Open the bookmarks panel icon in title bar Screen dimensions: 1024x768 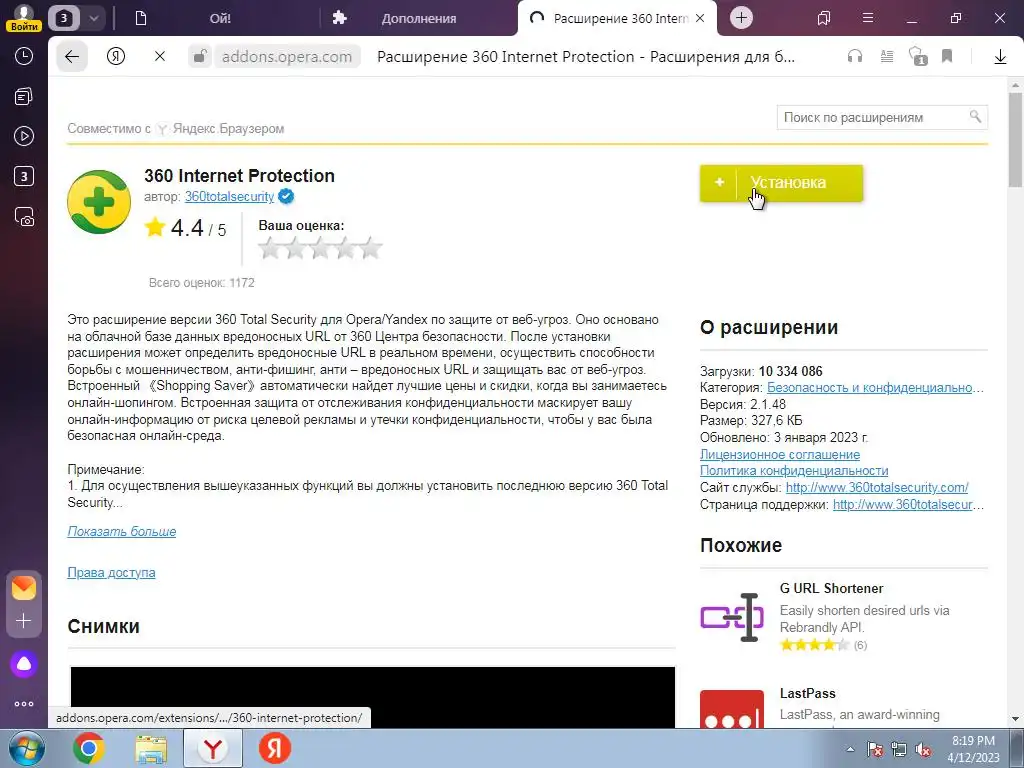pyautogui.click(x=824, y=18)
